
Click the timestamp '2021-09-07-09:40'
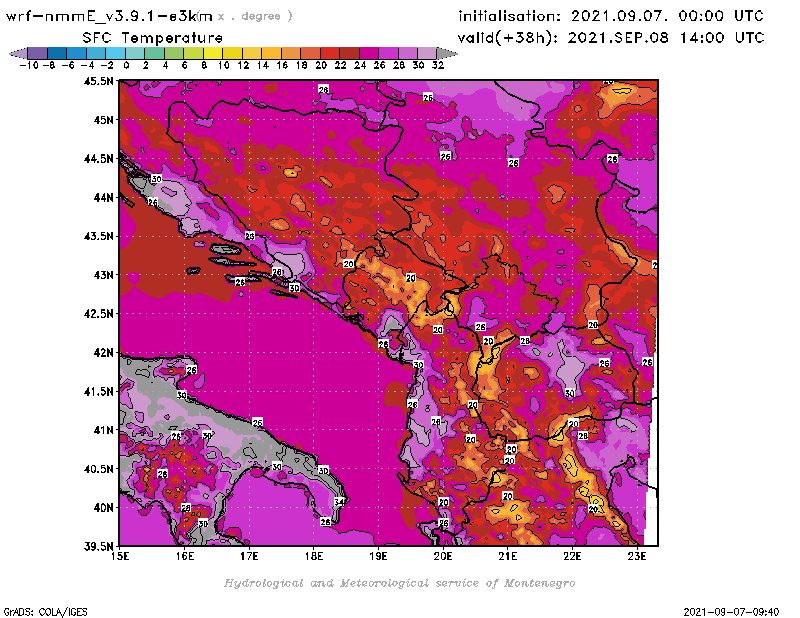(x=731, y=612)
